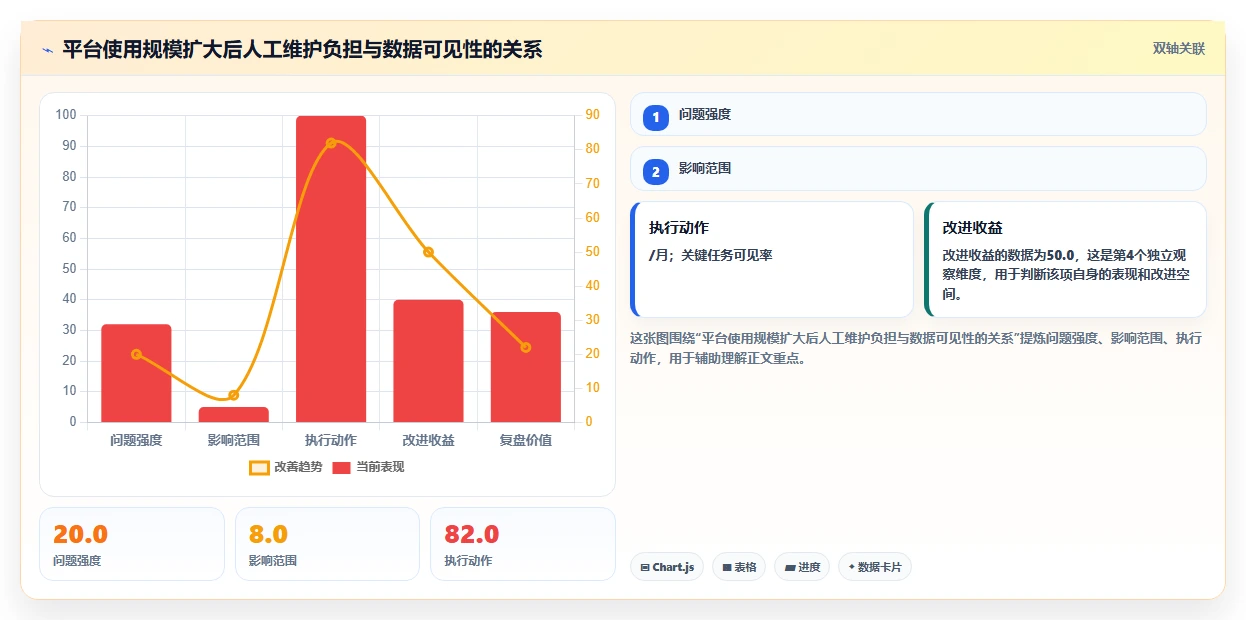Click the 双轴关联 tag in the header
The height and width of the screenshot is (620, 1246).
1179,48
